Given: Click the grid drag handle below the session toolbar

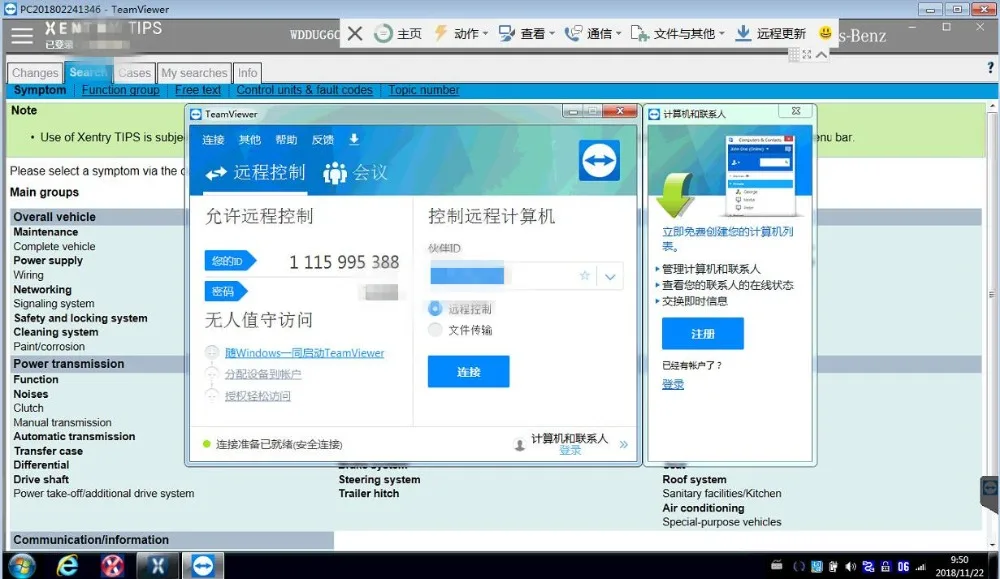Looking at the screenshot, I should click(x=794, y=55).
